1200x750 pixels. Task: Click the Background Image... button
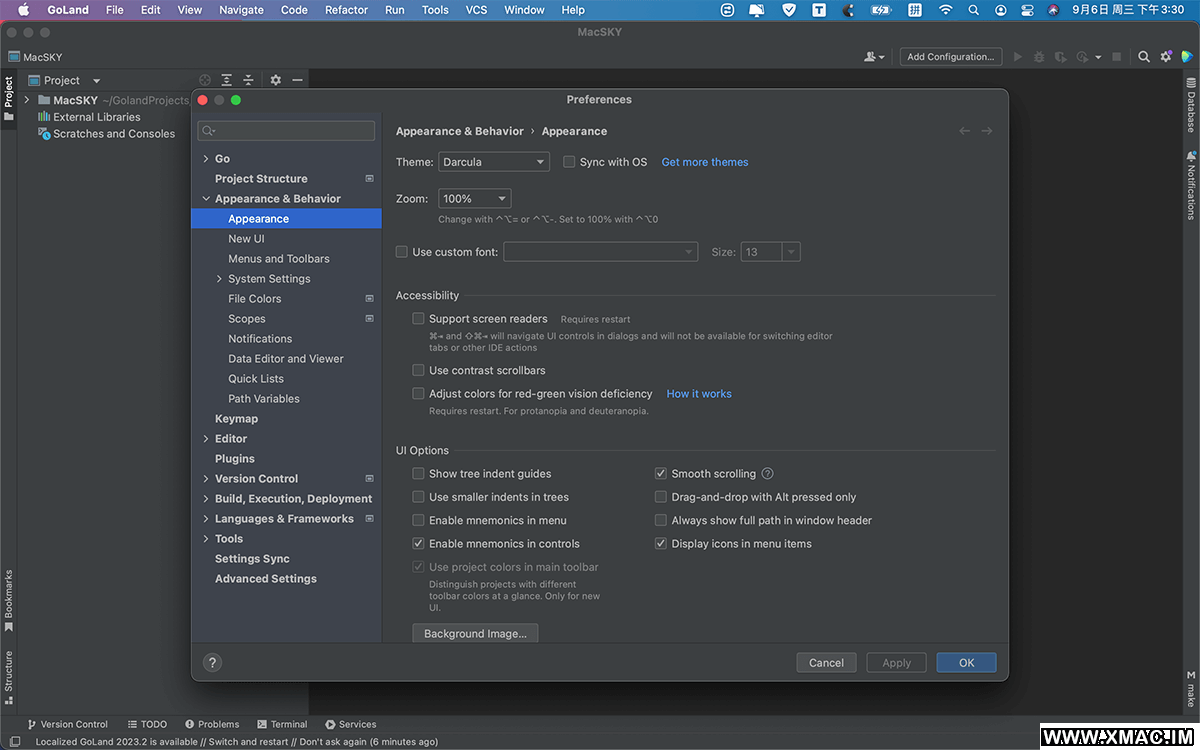pos(475,634)
